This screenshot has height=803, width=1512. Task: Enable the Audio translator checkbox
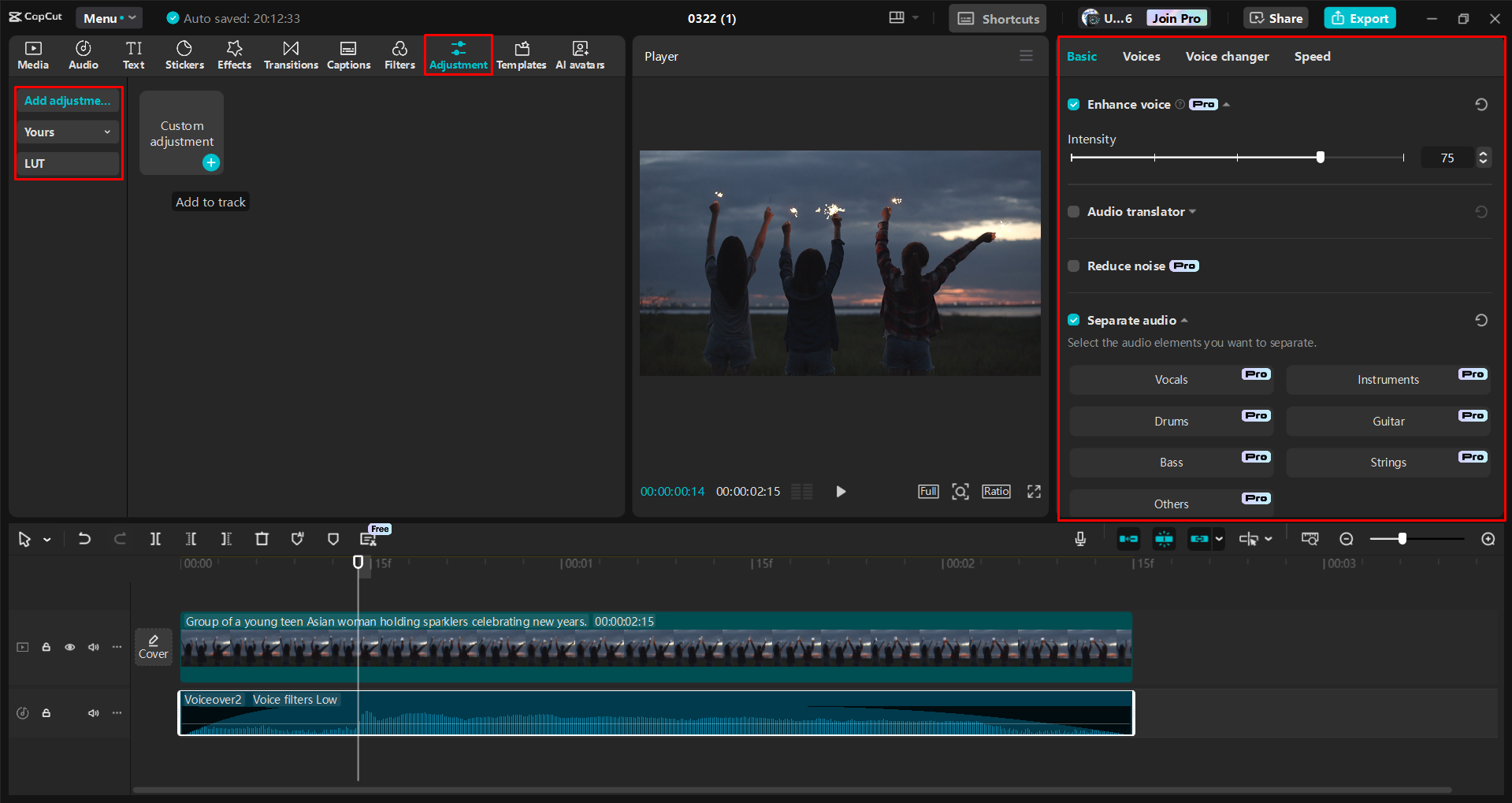click(1073, 212)
